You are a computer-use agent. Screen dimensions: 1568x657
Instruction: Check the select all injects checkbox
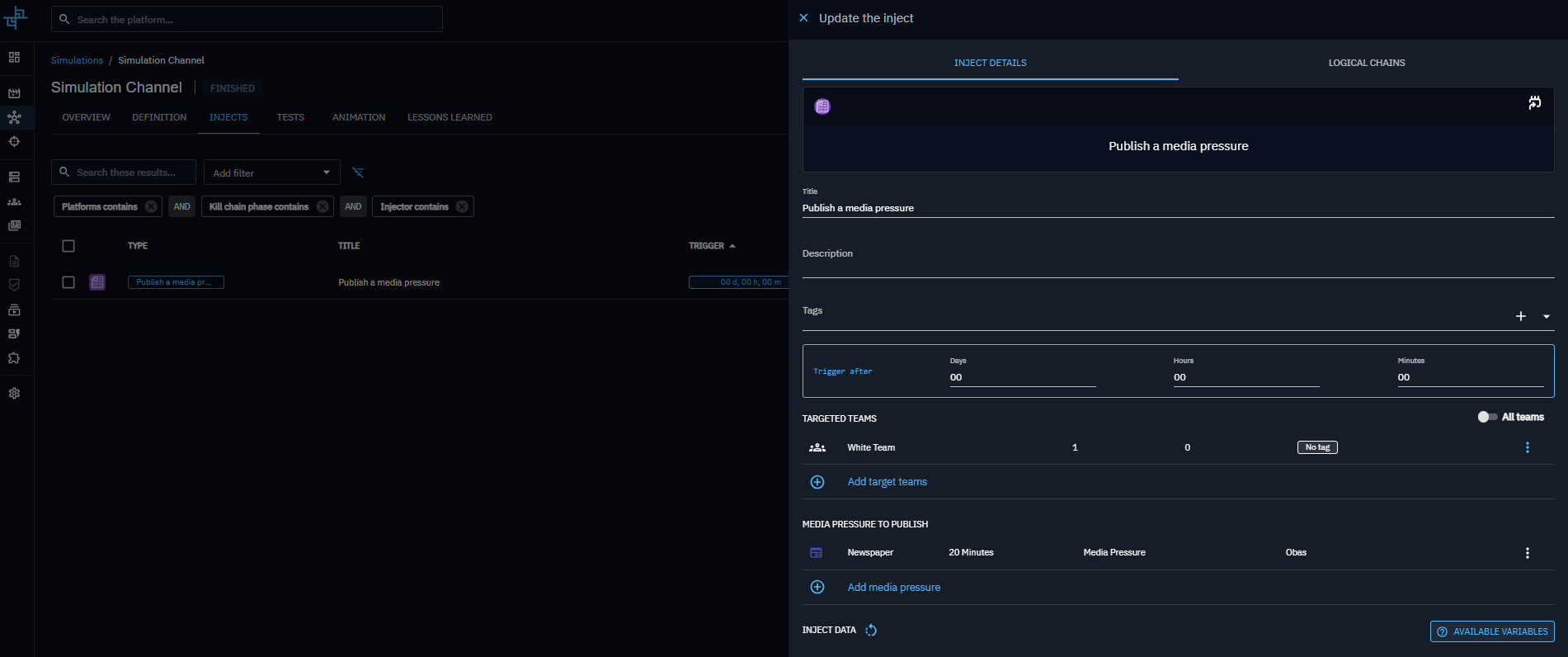(x=68, y=246)
